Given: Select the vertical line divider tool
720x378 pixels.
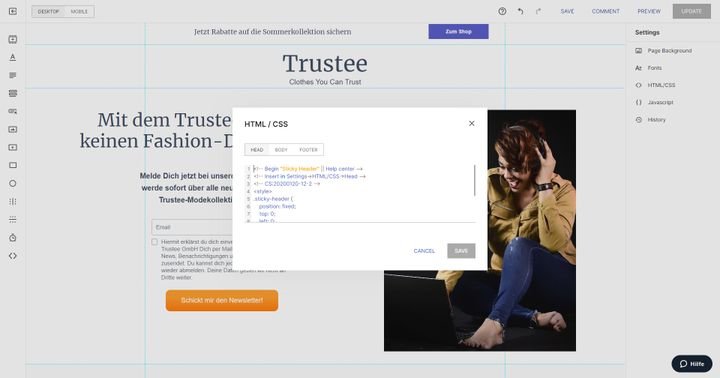Looking at the screenshot, I should point(13,202).
